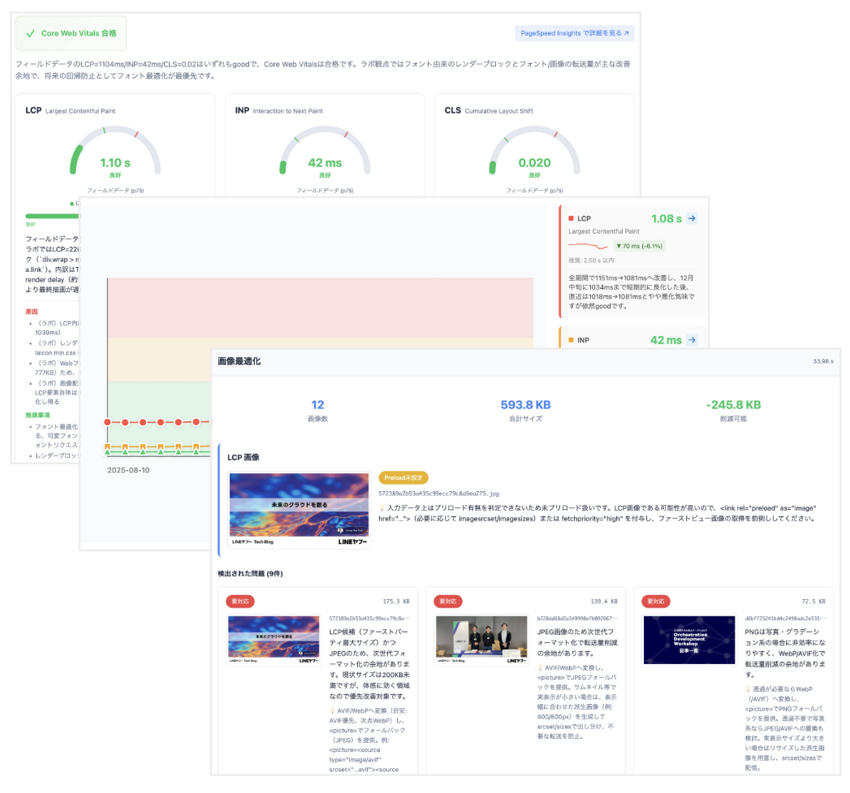Open LCP details via the arrow icon
Viewport: 850px width, 793px height.
[x=692, y=218]
